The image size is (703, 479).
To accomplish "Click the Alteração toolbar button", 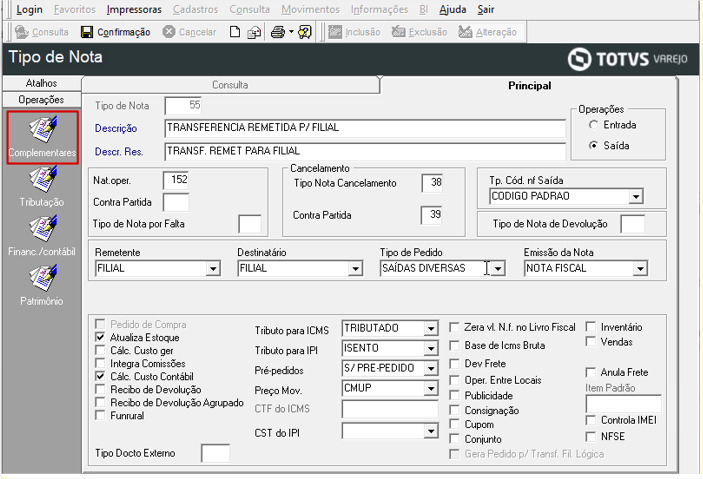I will tap(487, 32).
